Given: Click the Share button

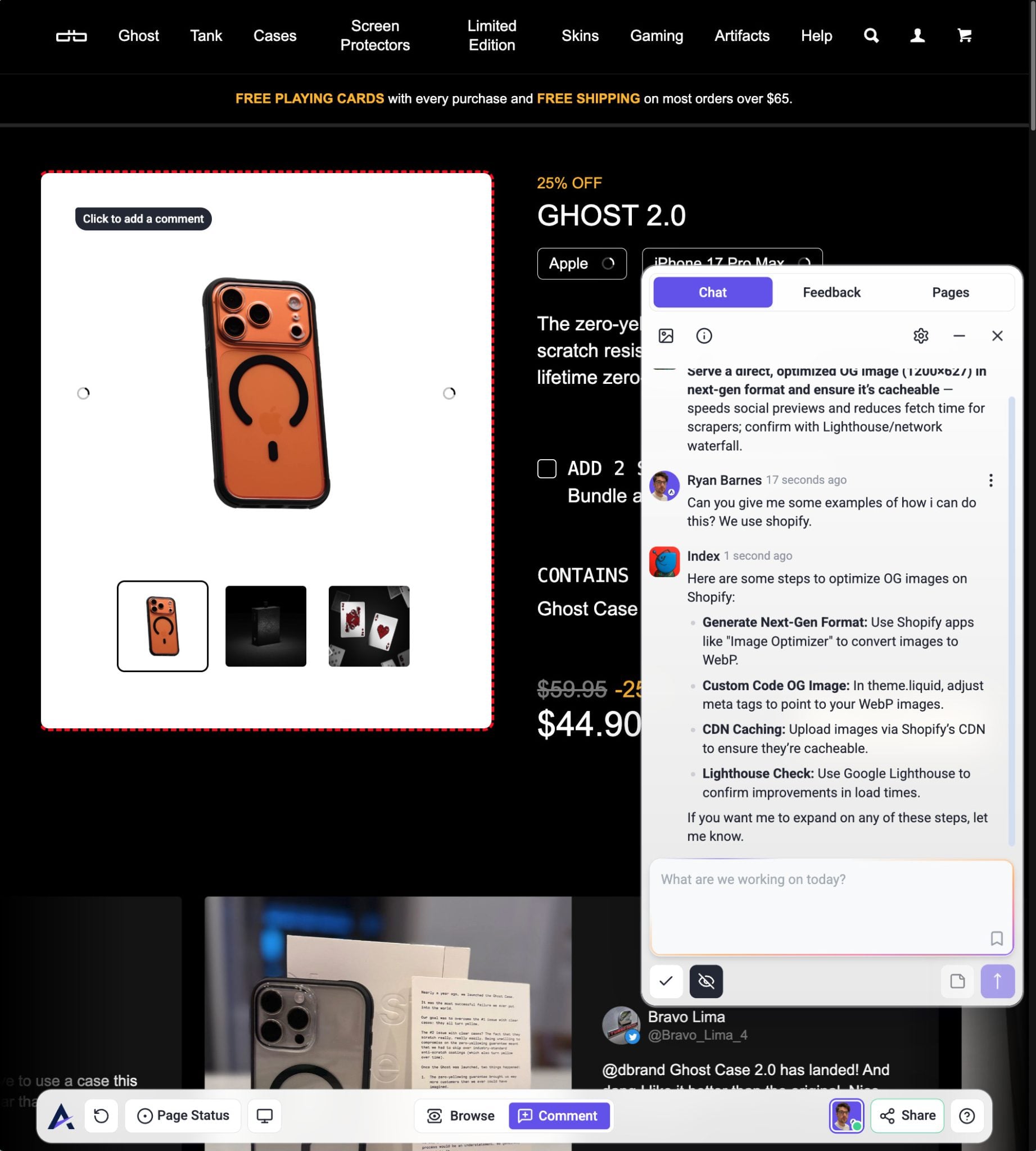Looking at the screenshot, I should [x=907, y=1116].
